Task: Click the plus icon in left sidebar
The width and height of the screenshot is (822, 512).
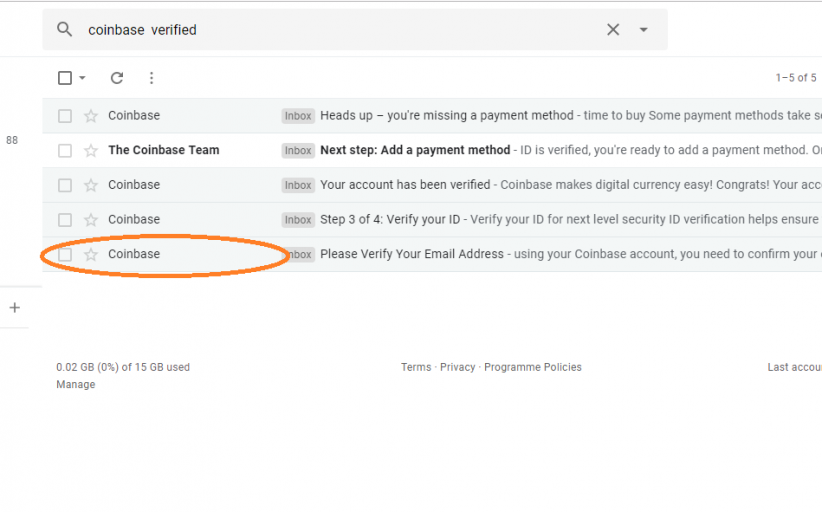Action: (x=14, y=308)
